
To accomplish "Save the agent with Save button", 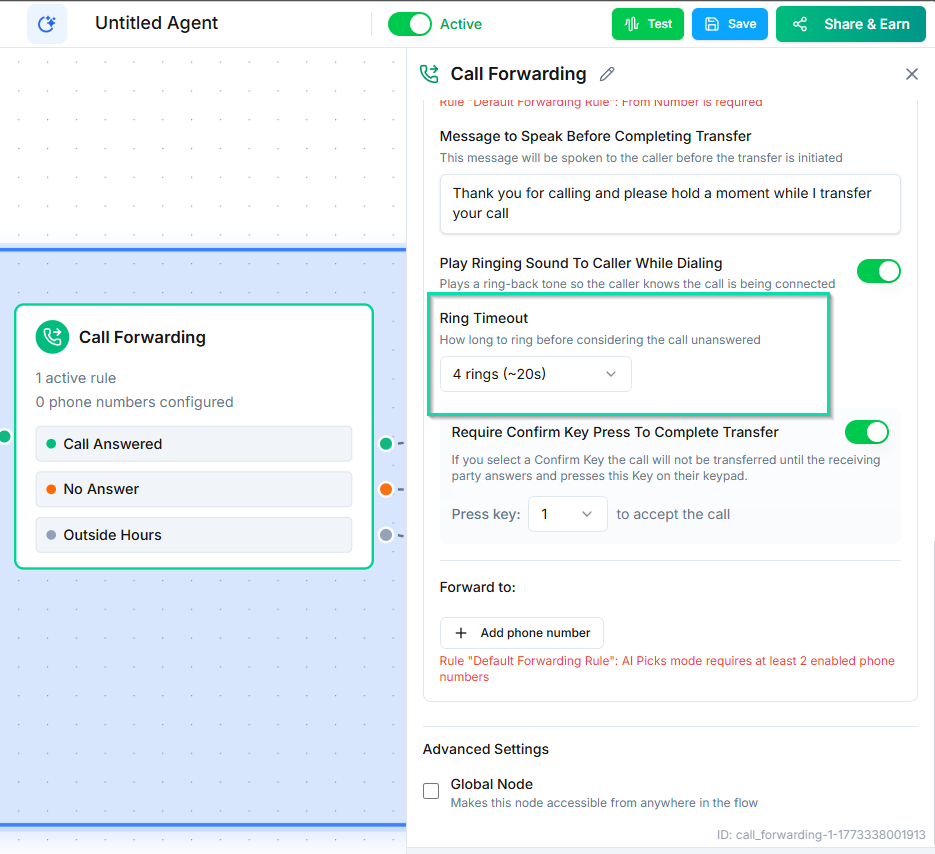I will point(729,24).
